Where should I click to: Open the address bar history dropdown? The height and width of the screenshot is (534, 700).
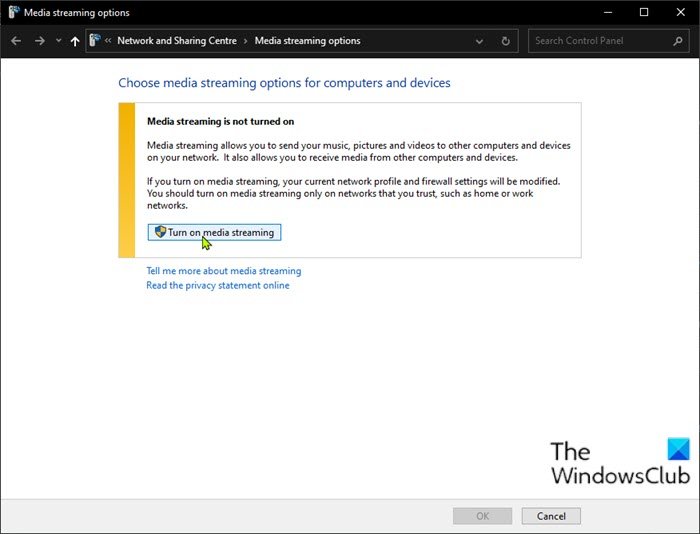[479, 41]
